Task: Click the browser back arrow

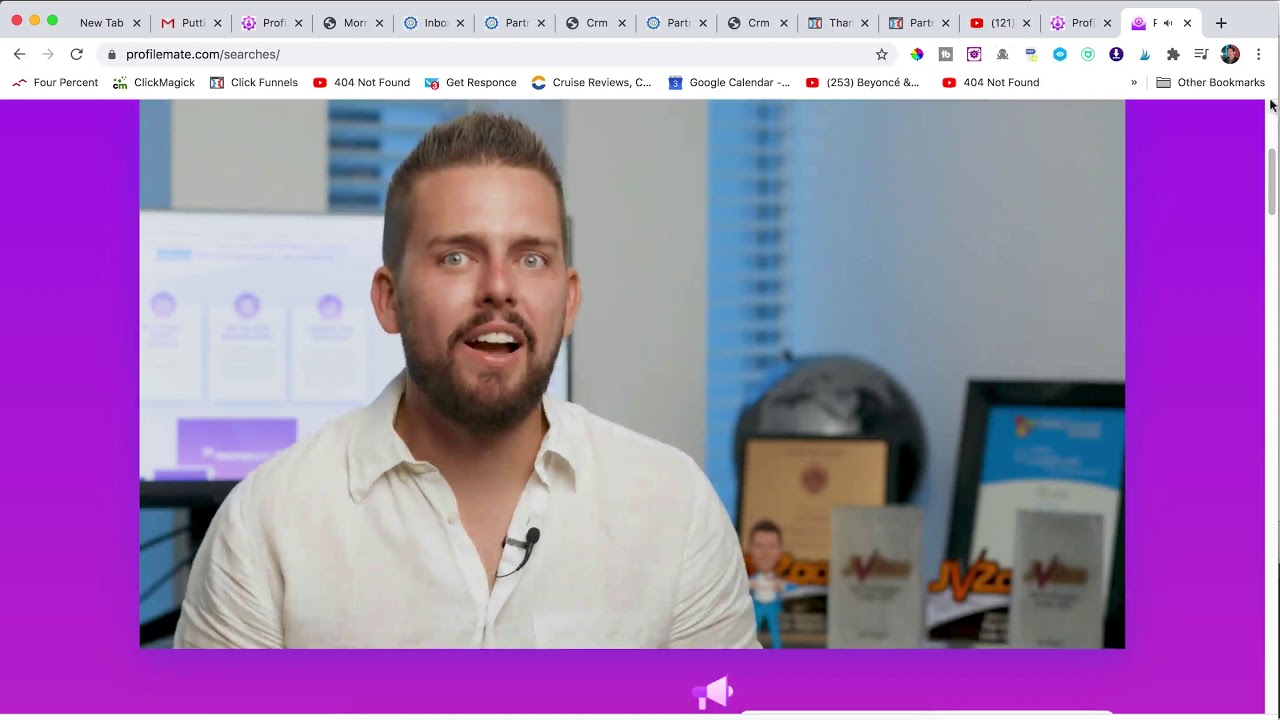Action: click(19, 54)
